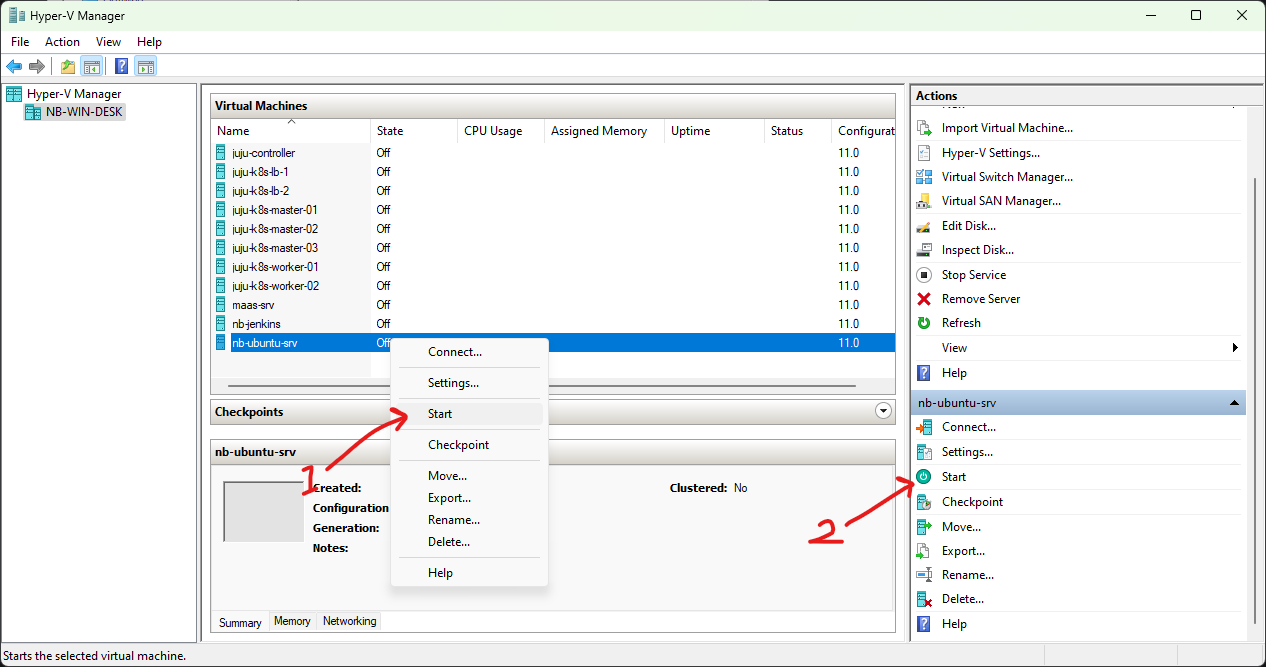Viewport: 1266px width, 667px height.
Task: Click the green Refresh icon
Action: pyautogui.click(x=924, y=323)
